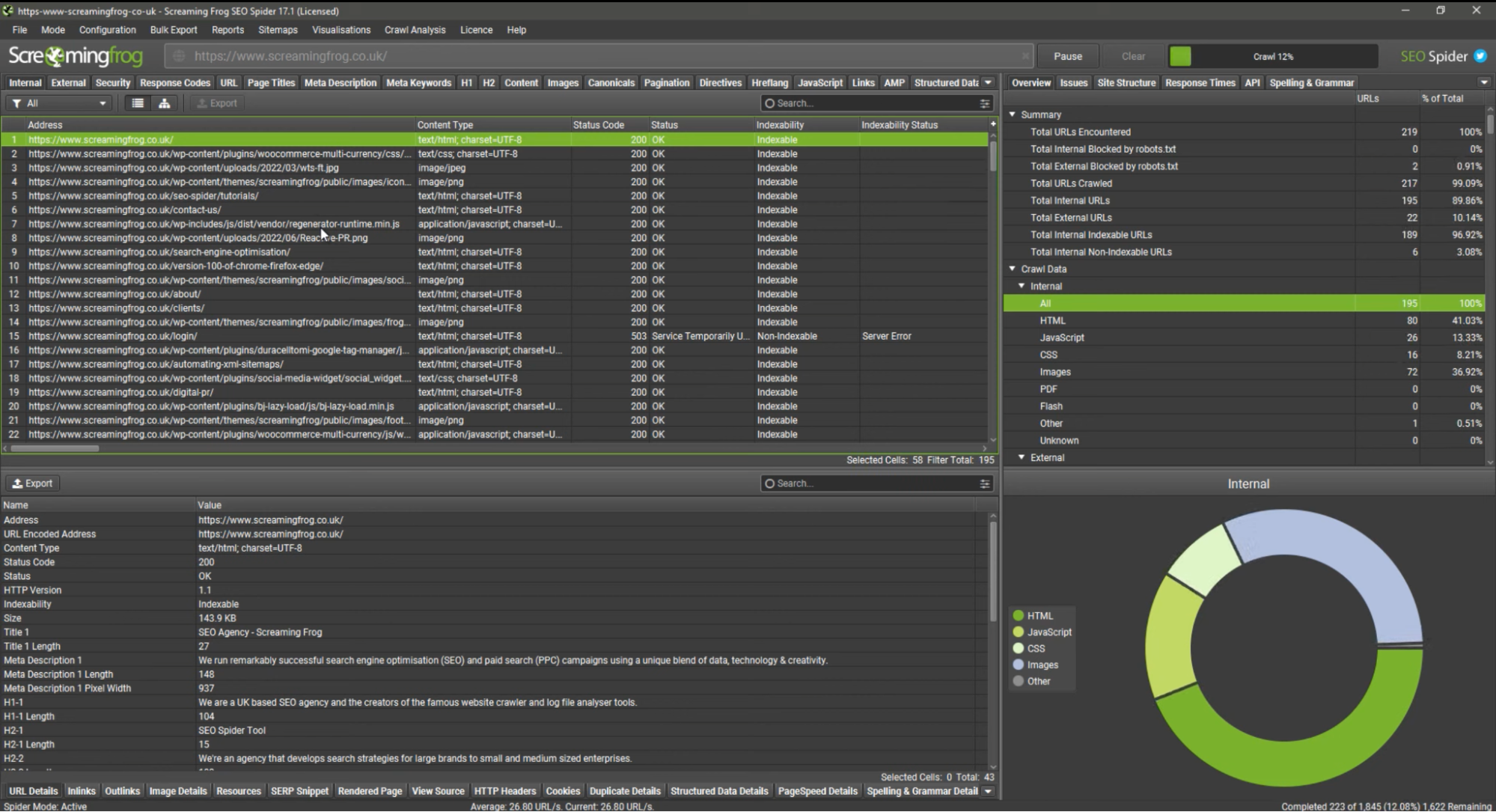The width and height of the screenshot is (1496, 812).
Task: Click the search icon in bottom panel
Action: point(770,483)
